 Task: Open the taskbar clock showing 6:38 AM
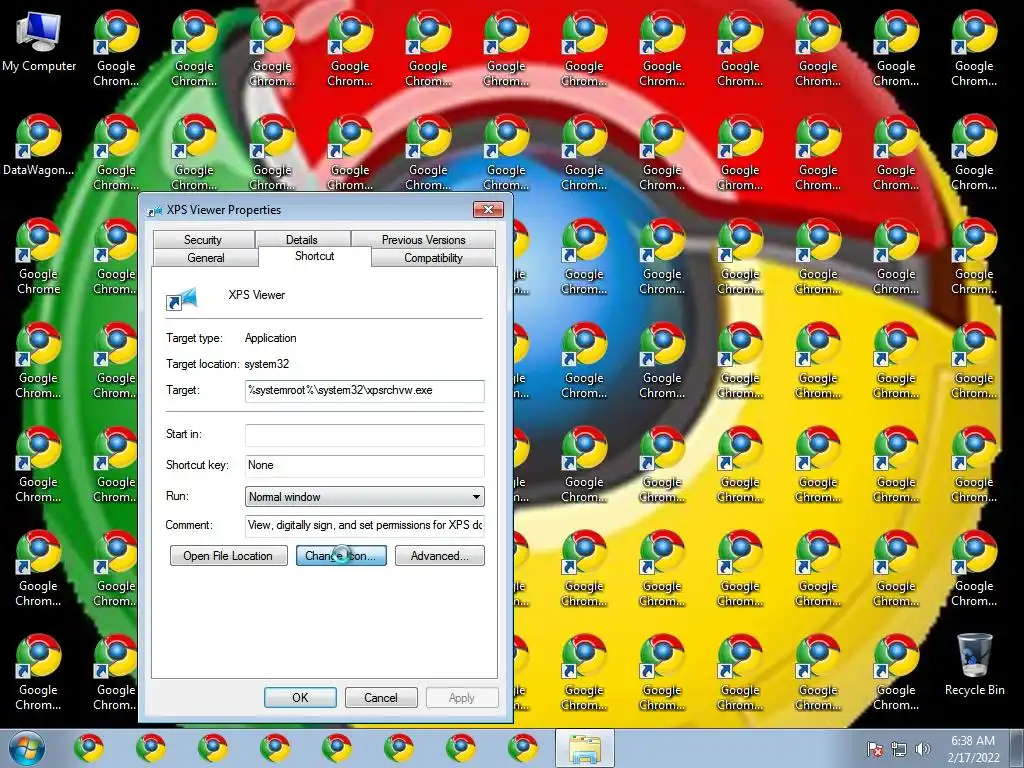973,749
